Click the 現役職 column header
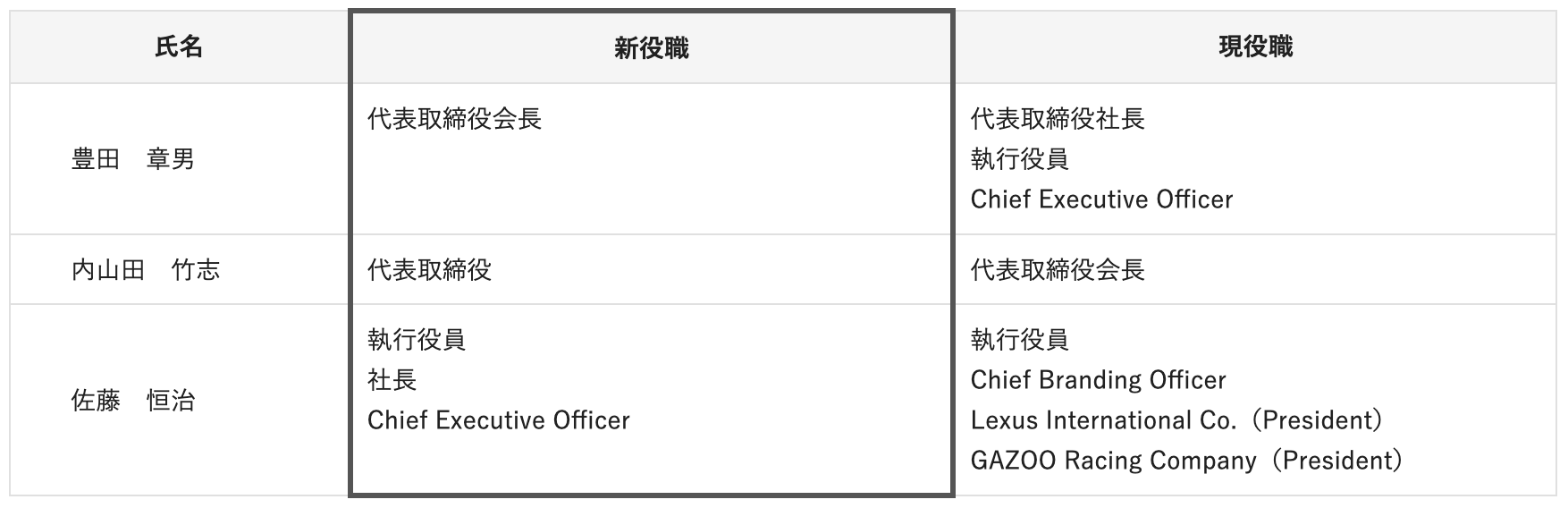 [1255, 47]
